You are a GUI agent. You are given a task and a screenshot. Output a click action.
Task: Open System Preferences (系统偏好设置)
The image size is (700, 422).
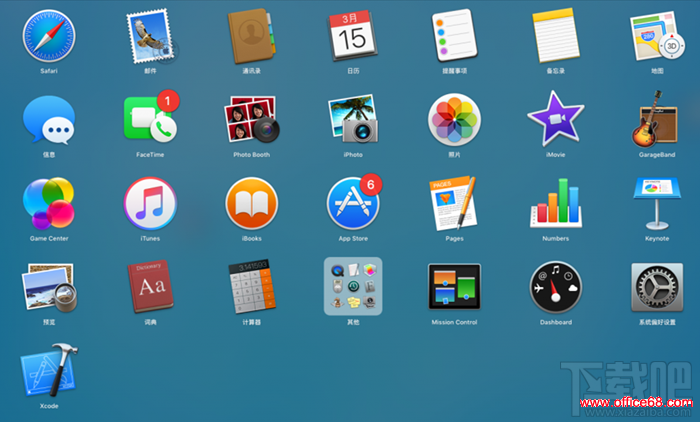point(657,287)
